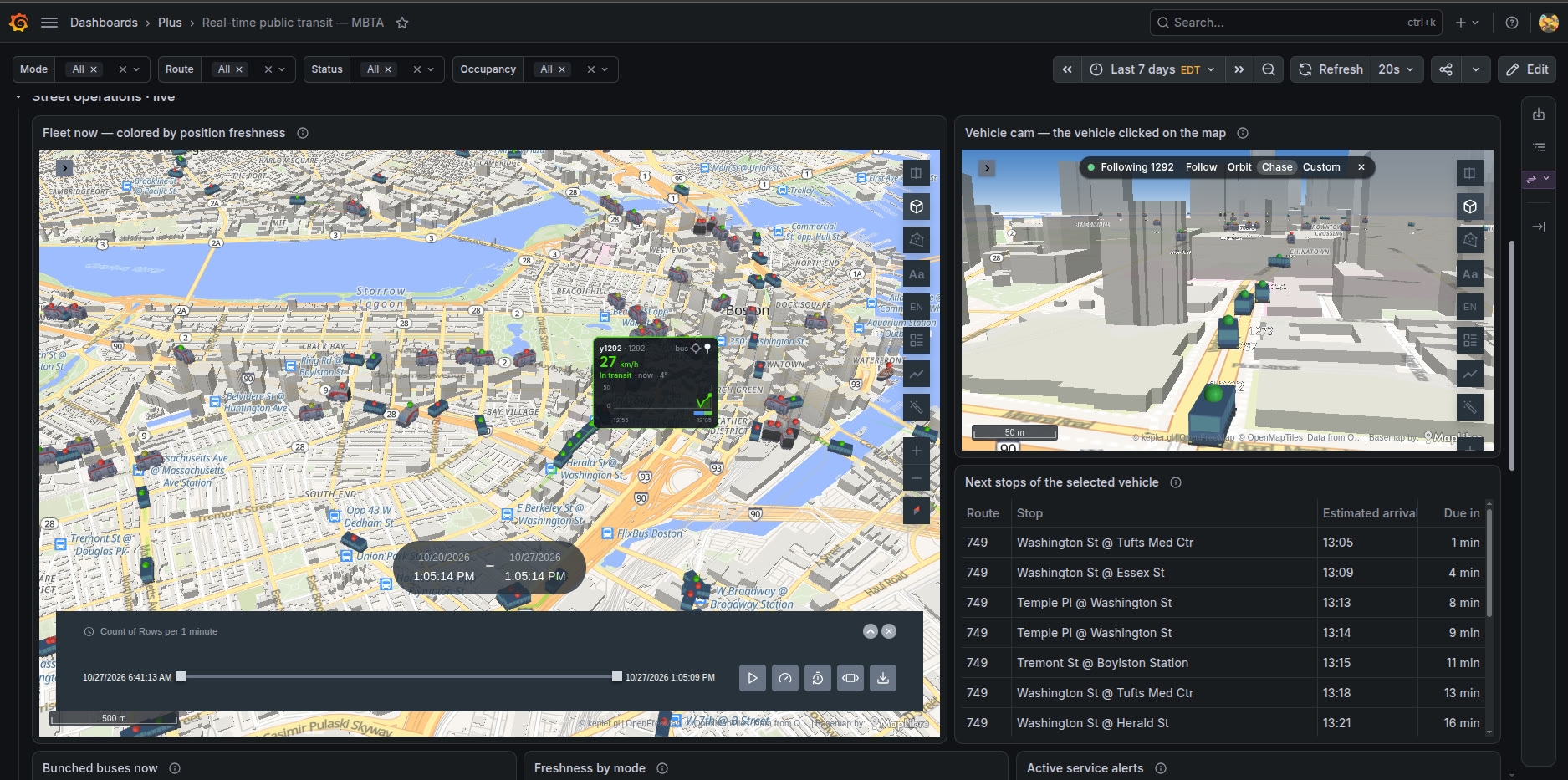The height and width of the screenshot is (780, 1568).
Task: Zoom out on the Fleet now map
Action: tap(917, 479)
